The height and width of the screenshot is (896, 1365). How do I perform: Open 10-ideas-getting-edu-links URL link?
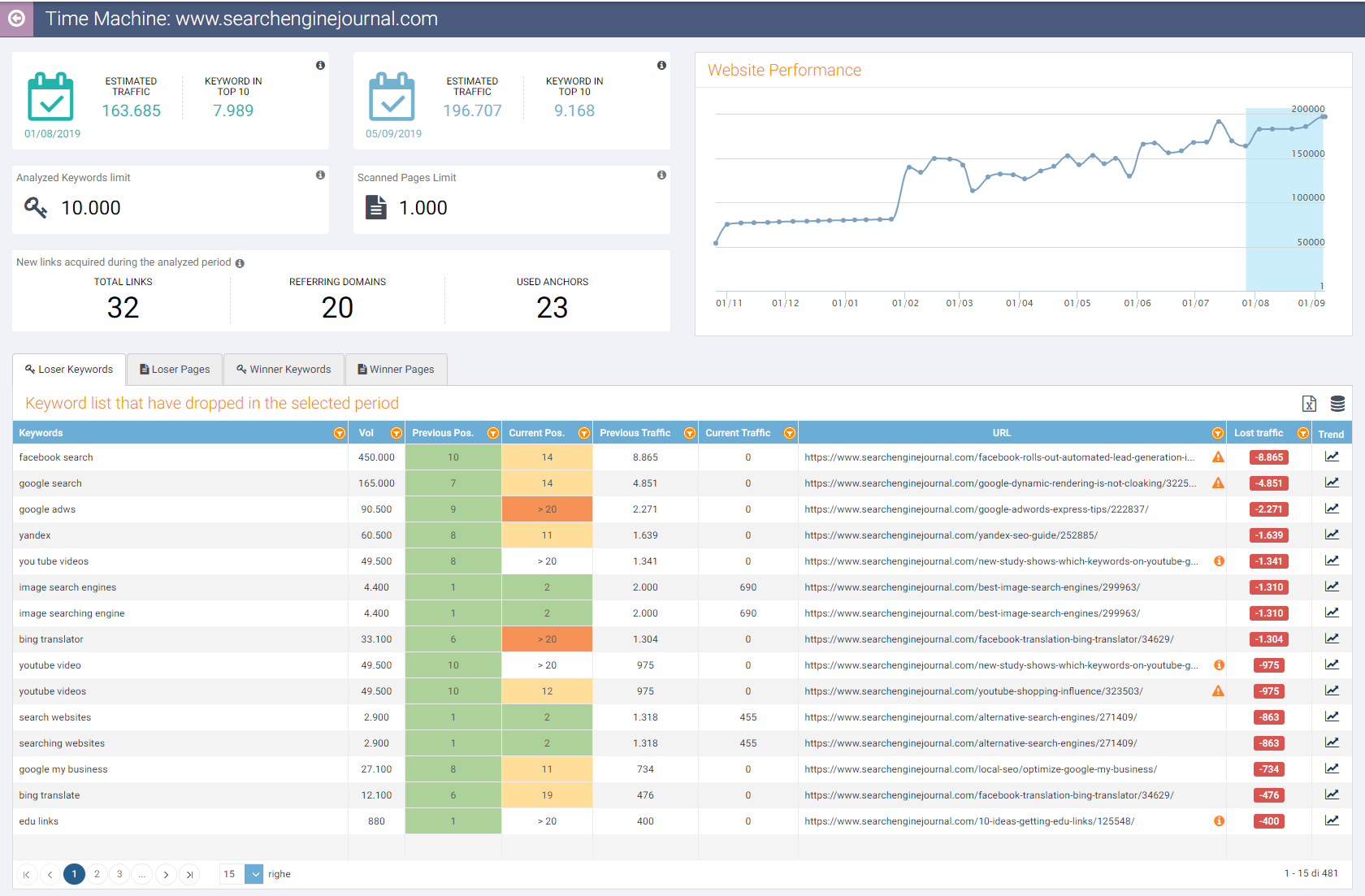pos(969,821)
